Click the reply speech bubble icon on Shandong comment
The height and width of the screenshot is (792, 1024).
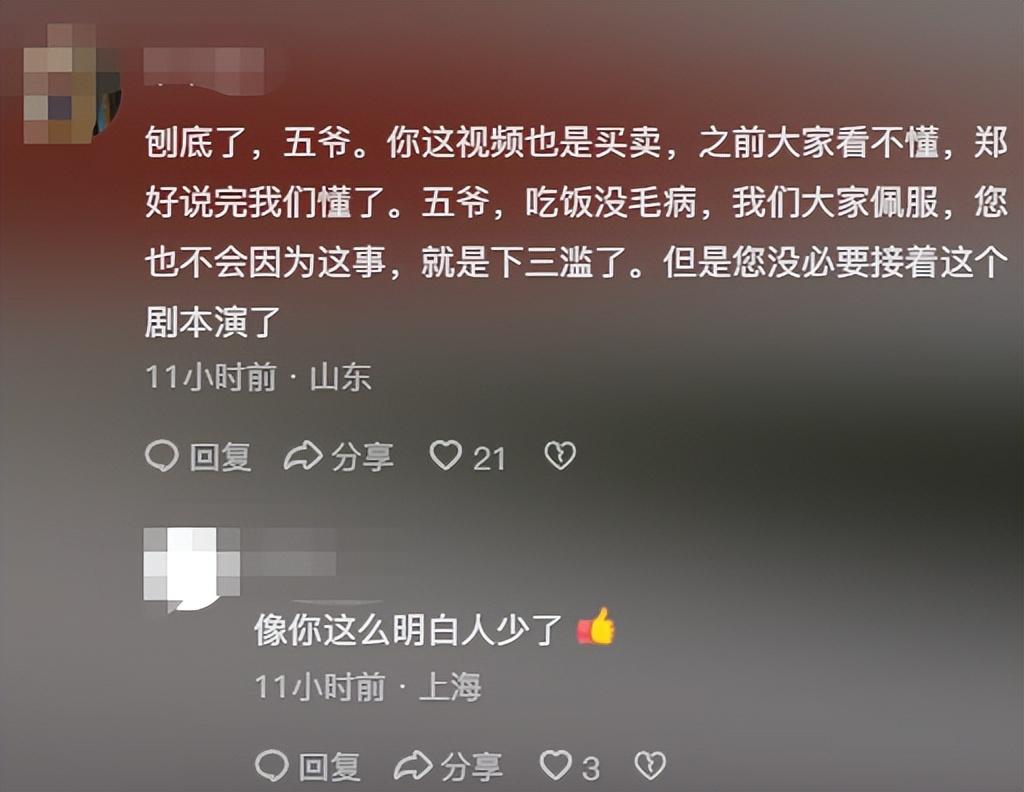tap(161, 456)
